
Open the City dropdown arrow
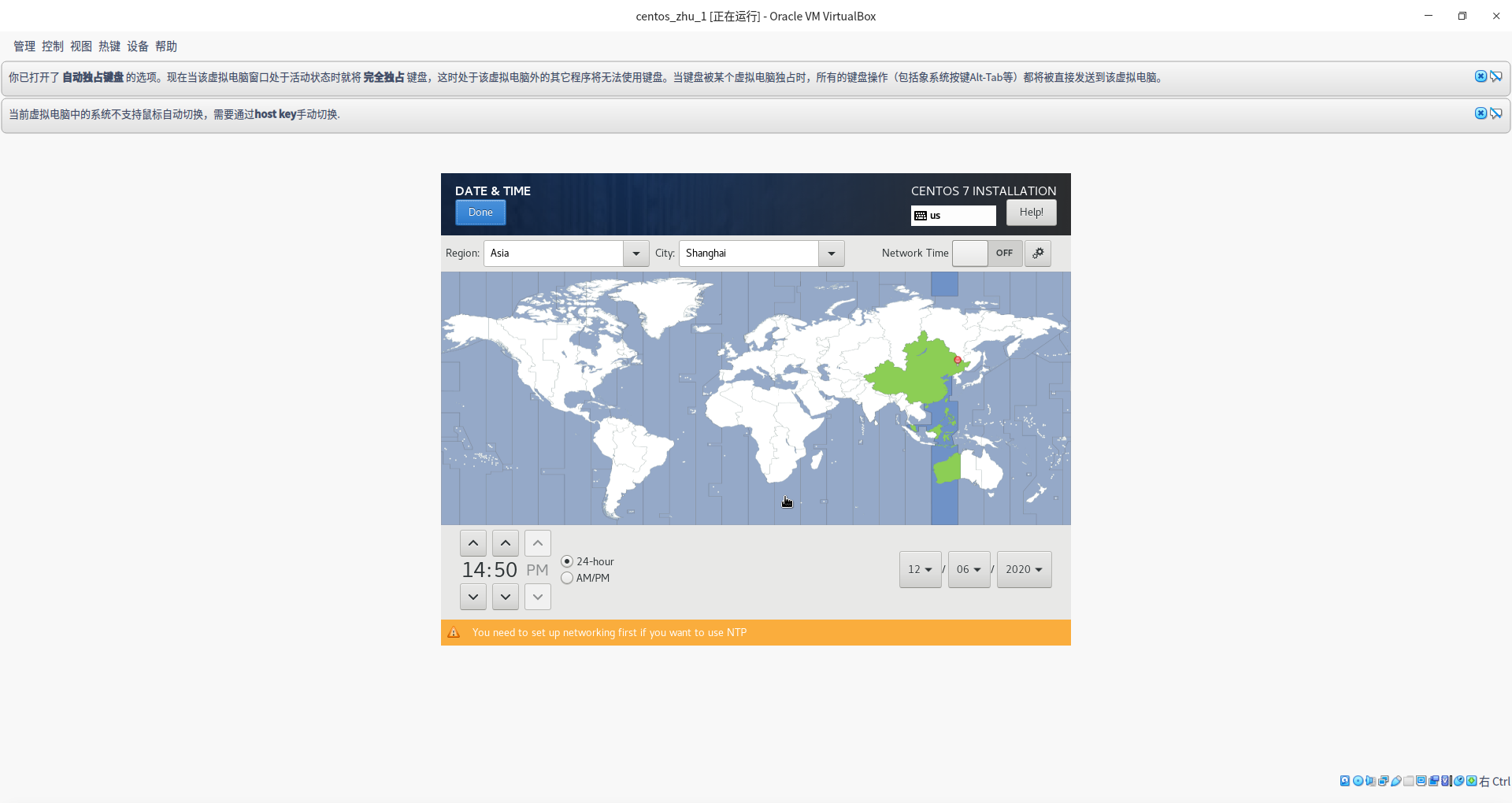pos(832,253)
